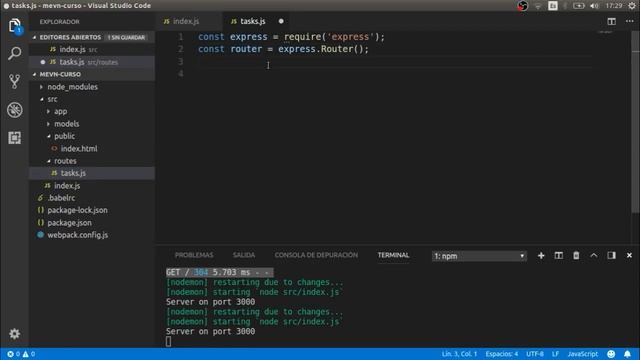Open the Explorer view in activity bar
The image size is (640, 360).
(x=15, y=26)
